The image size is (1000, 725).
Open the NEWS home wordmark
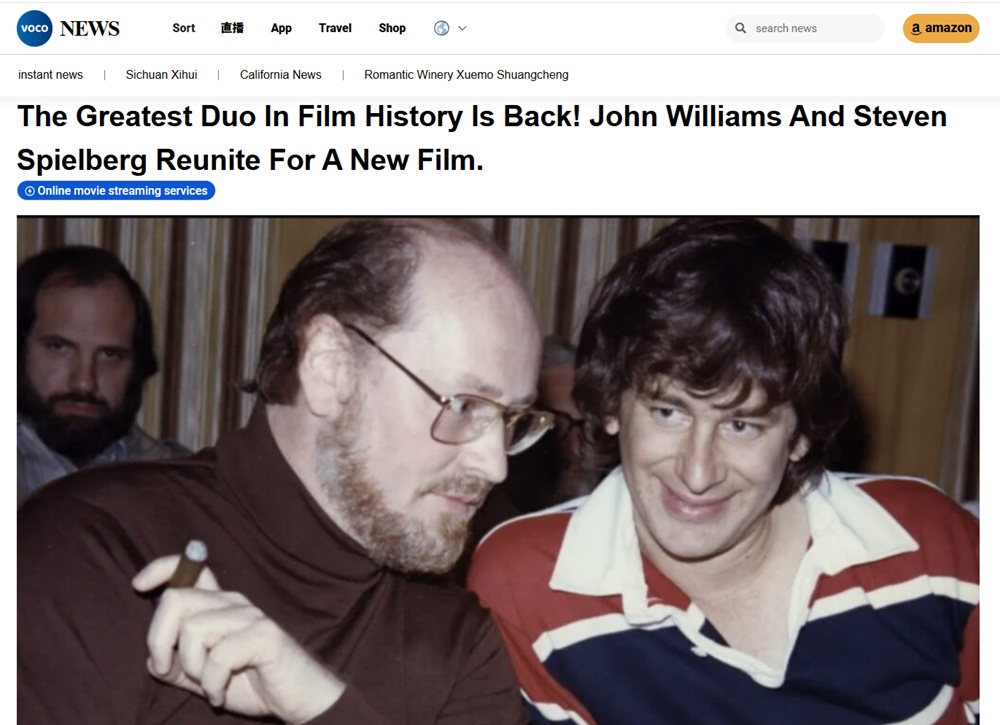pos(89,29)
